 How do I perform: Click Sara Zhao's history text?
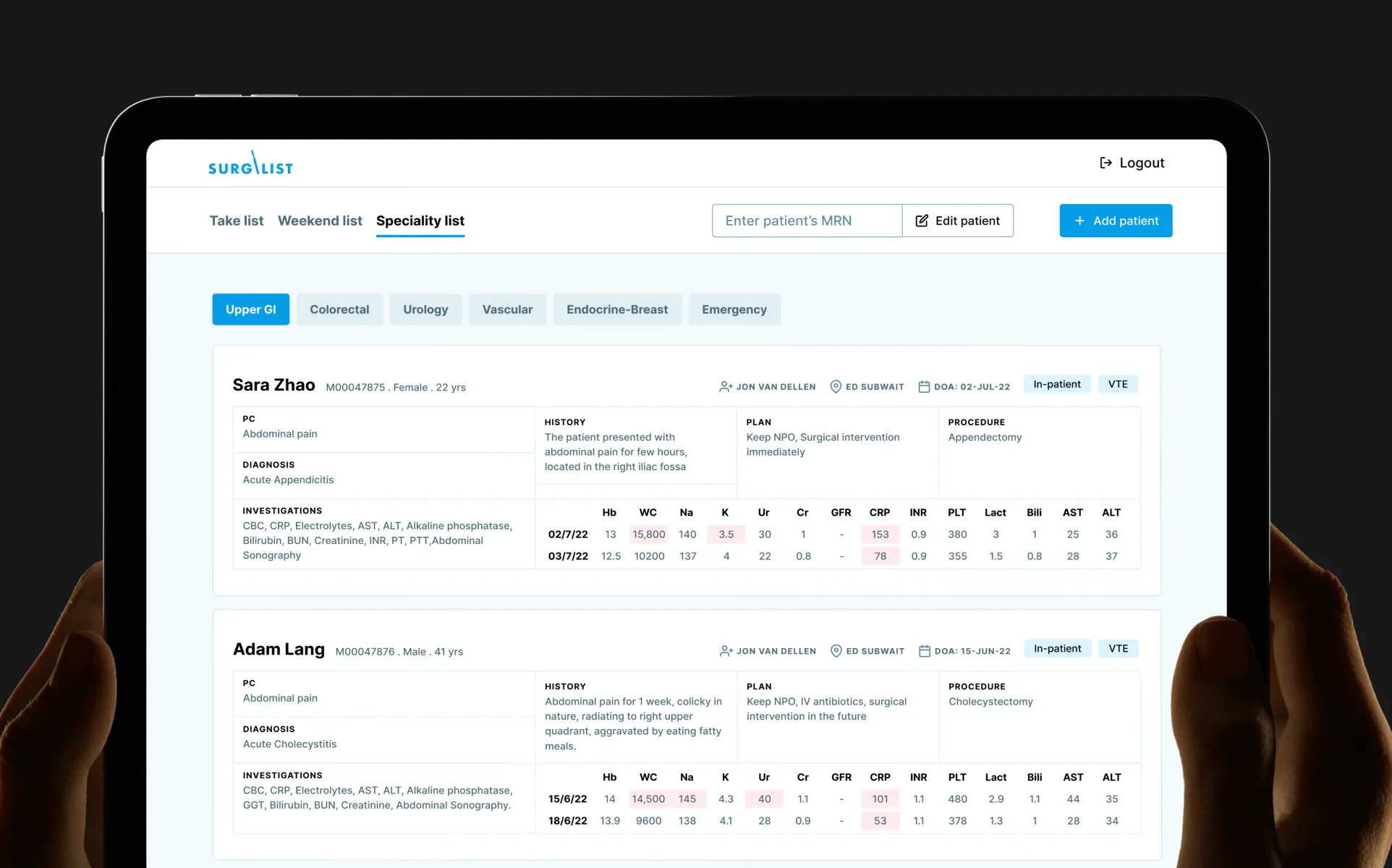coord(616,452)
